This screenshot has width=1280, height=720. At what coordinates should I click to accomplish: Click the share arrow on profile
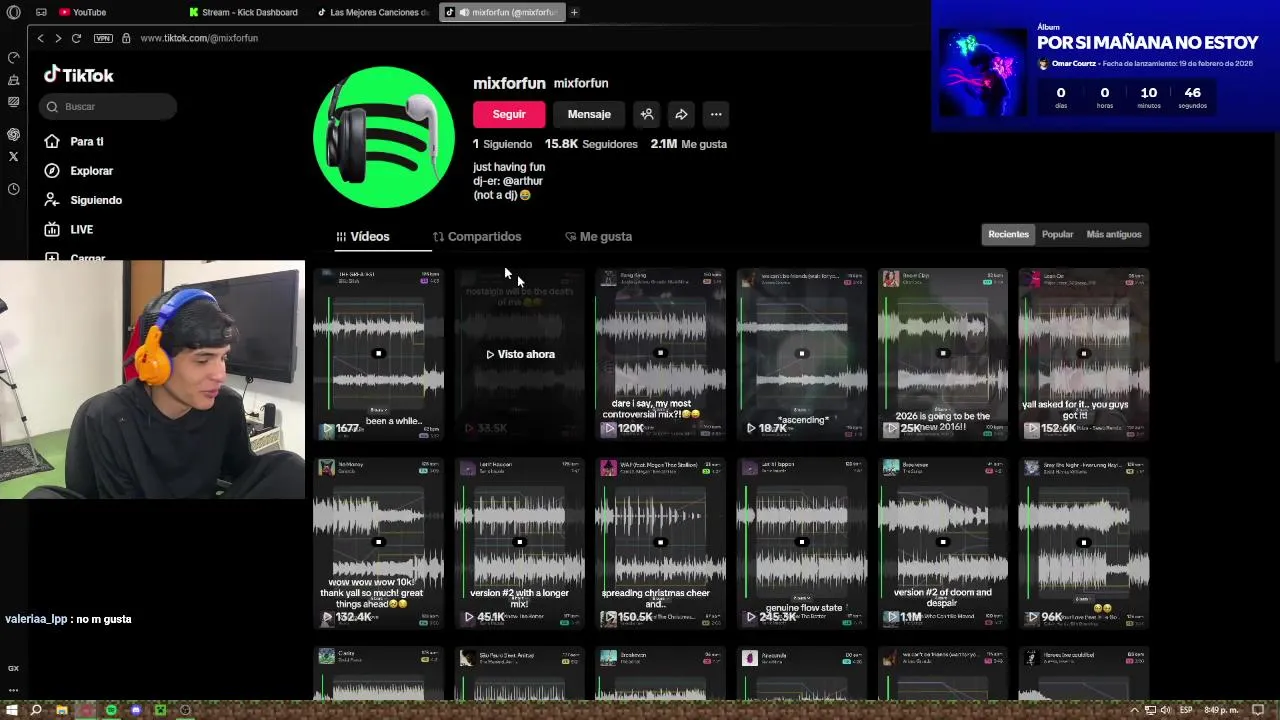click(x=681, y=114)
